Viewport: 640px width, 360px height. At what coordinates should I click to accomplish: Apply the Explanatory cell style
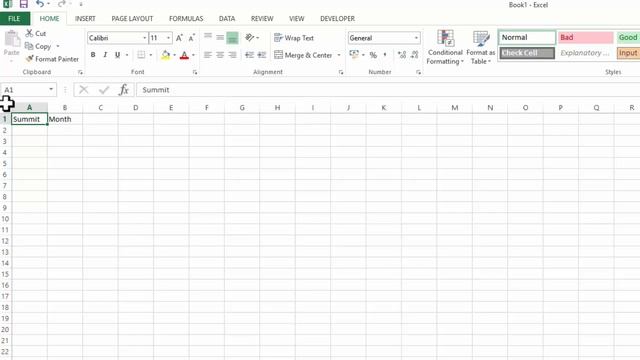586,53
